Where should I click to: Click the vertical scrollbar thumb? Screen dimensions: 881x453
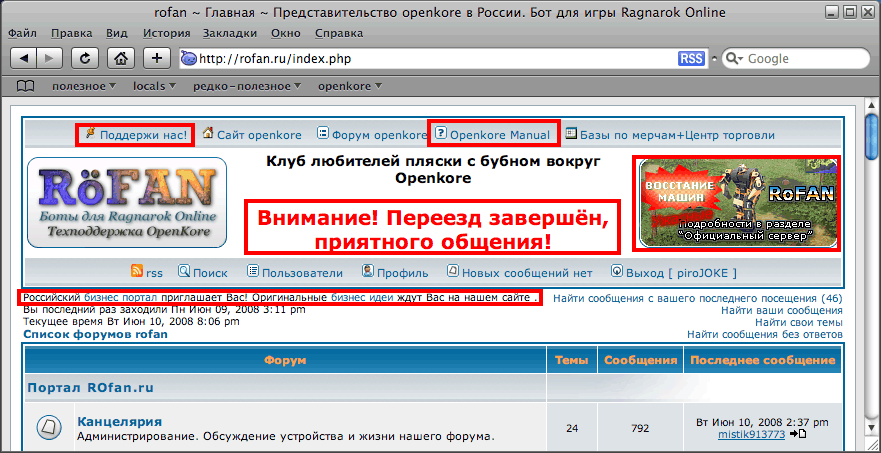point(871,136)
